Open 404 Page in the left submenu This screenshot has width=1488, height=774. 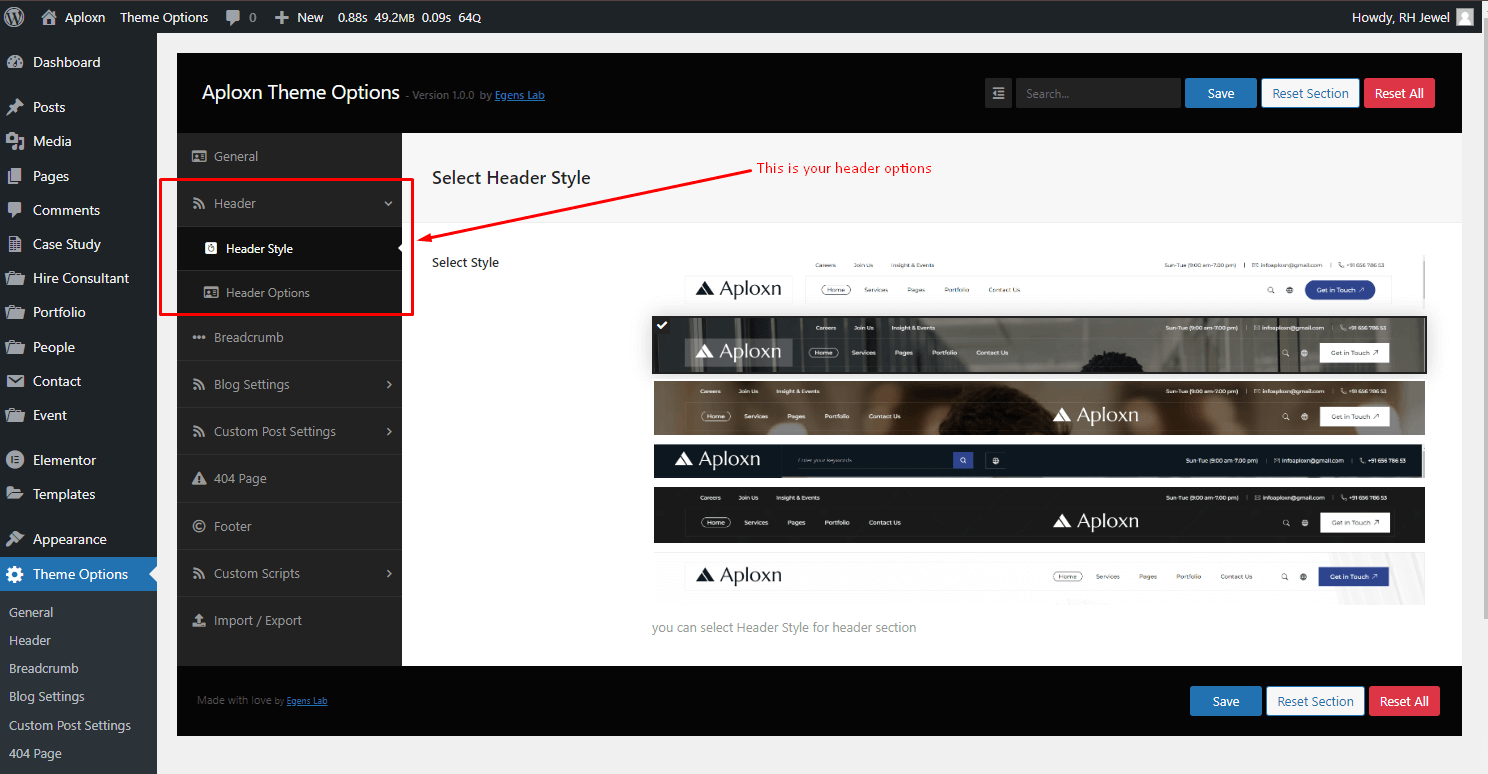[x=35, y=753]
